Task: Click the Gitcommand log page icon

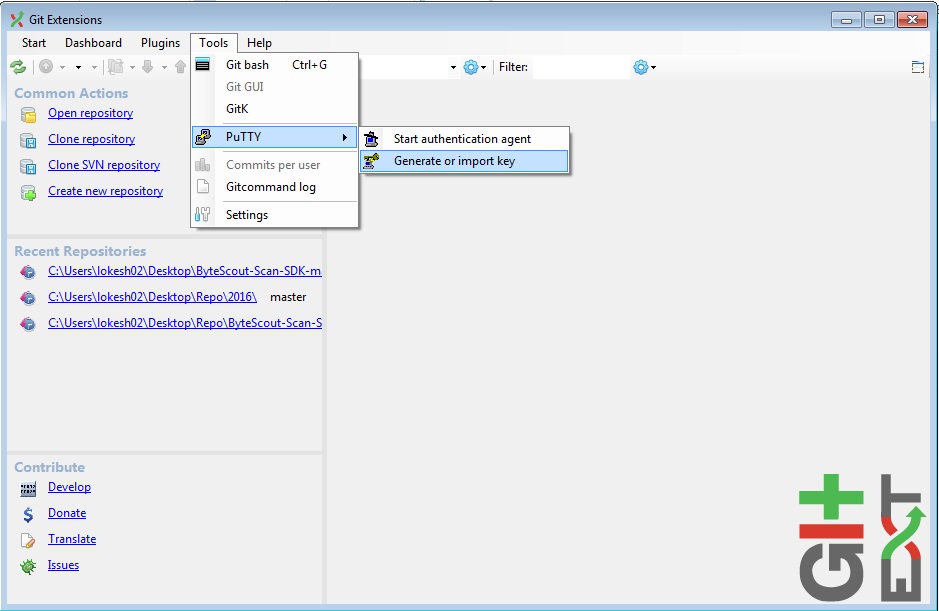Action: point(203,187)
